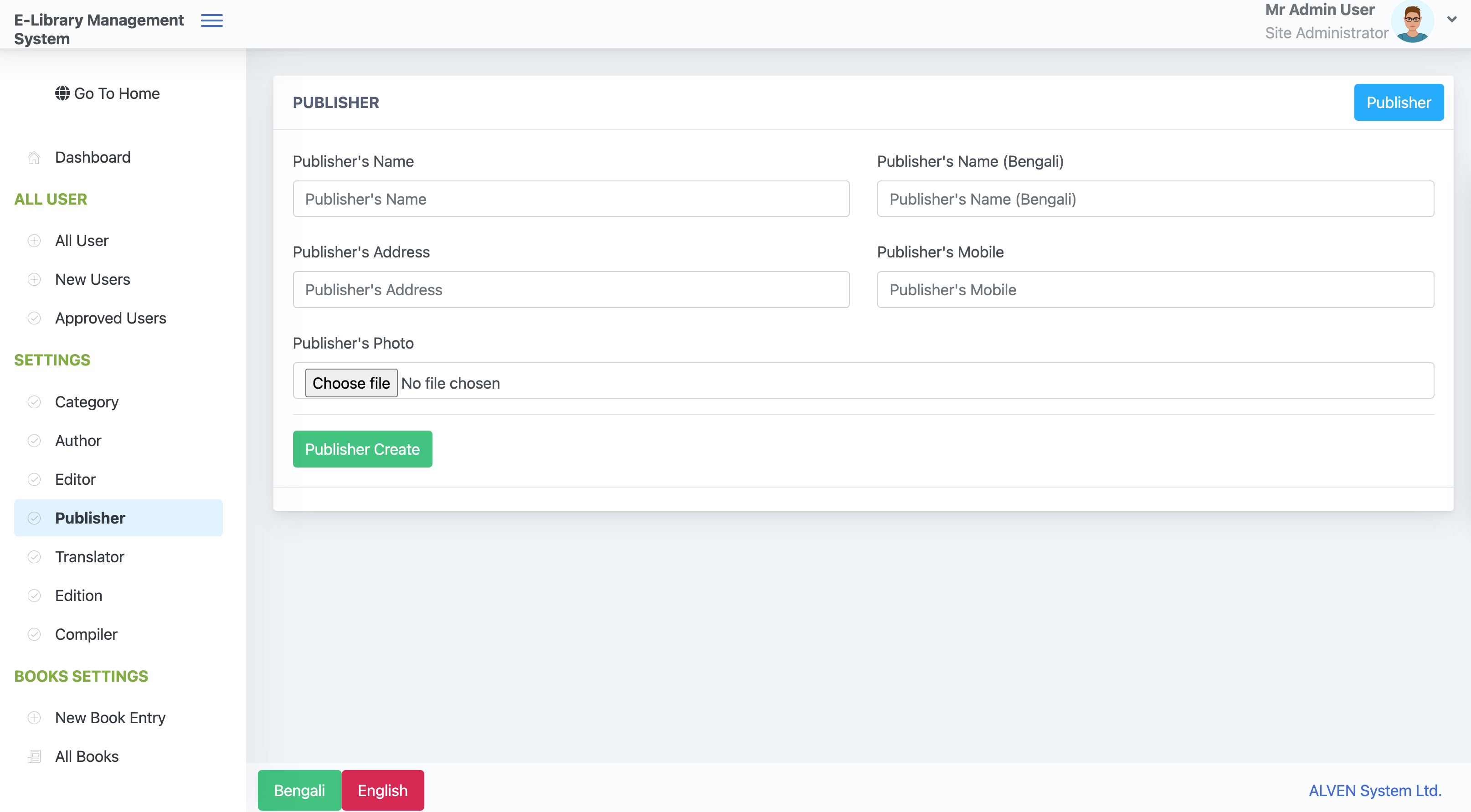Open the Translator settings menu item
This screenshot has width=1471, height=812.
click(118, 557)
